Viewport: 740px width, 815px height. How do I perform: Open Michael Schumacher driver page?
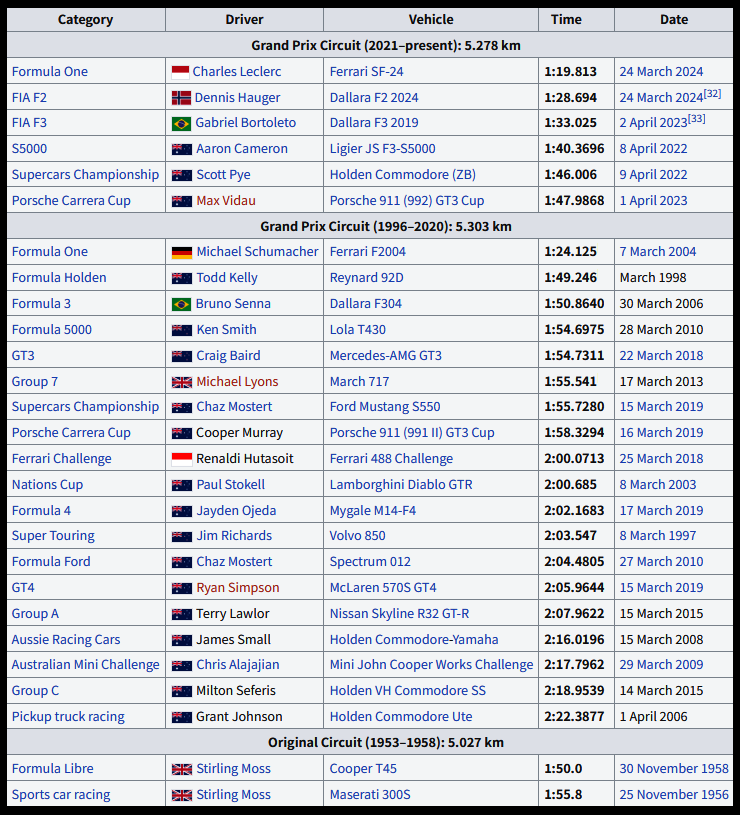point(257,252)
